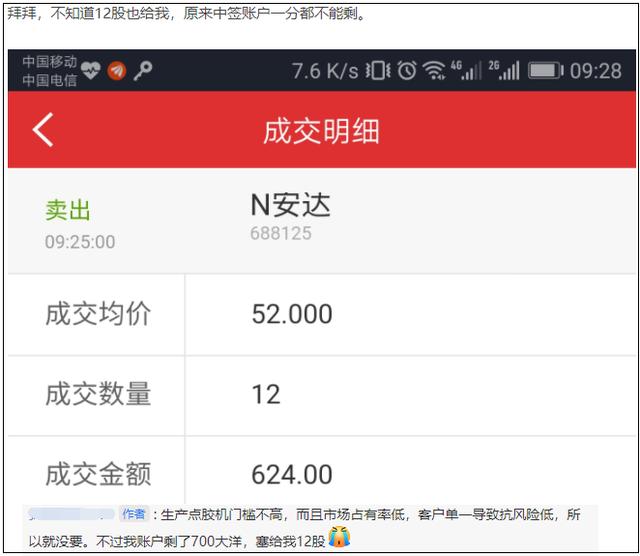Tap the 09:28 clock in status bar
The height and width of the screenshot is (556, 640).
pyautogui.click(x=596, y=71)
